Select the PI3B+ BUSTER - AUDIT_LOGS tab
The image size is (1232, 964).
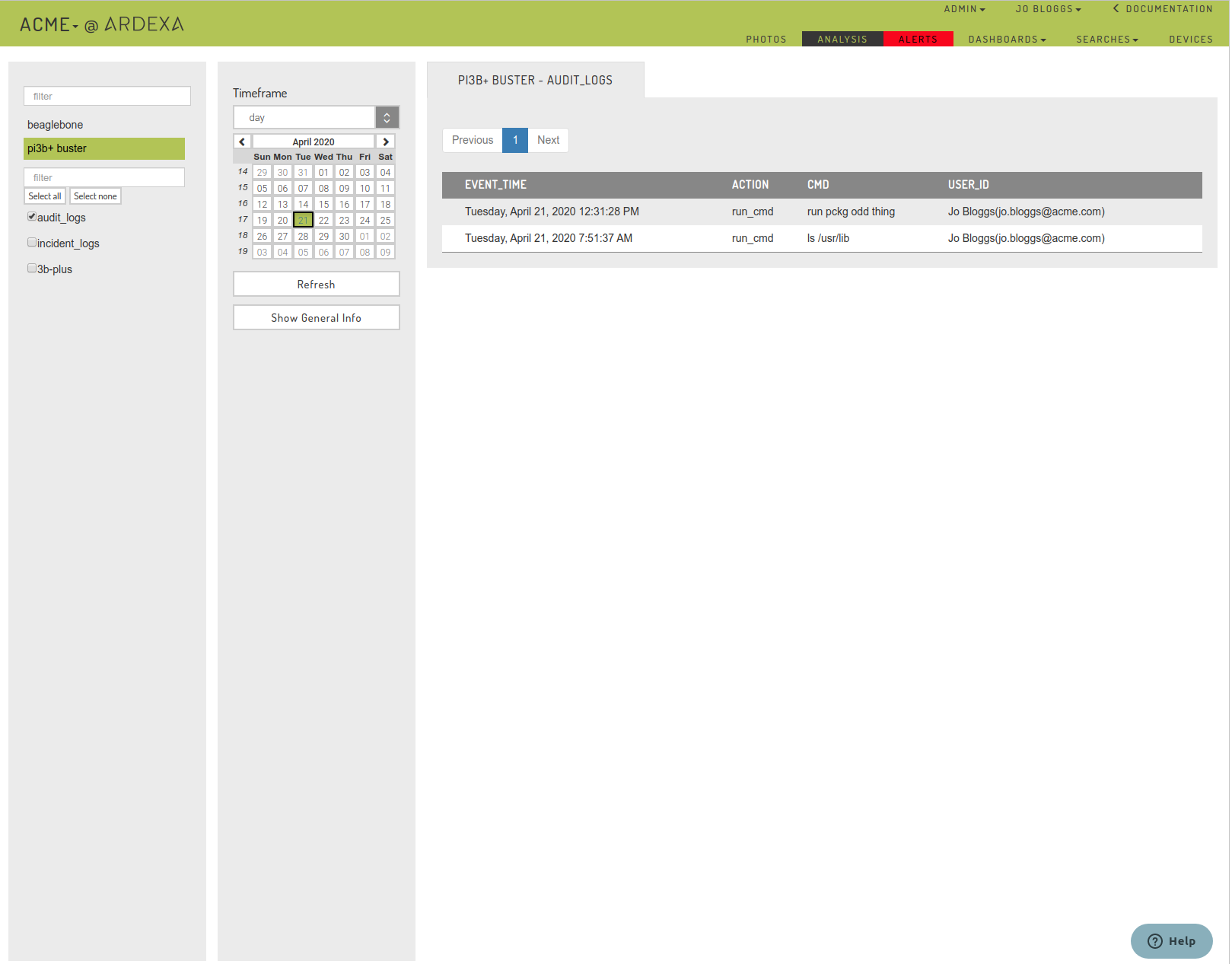pos(535,80)
